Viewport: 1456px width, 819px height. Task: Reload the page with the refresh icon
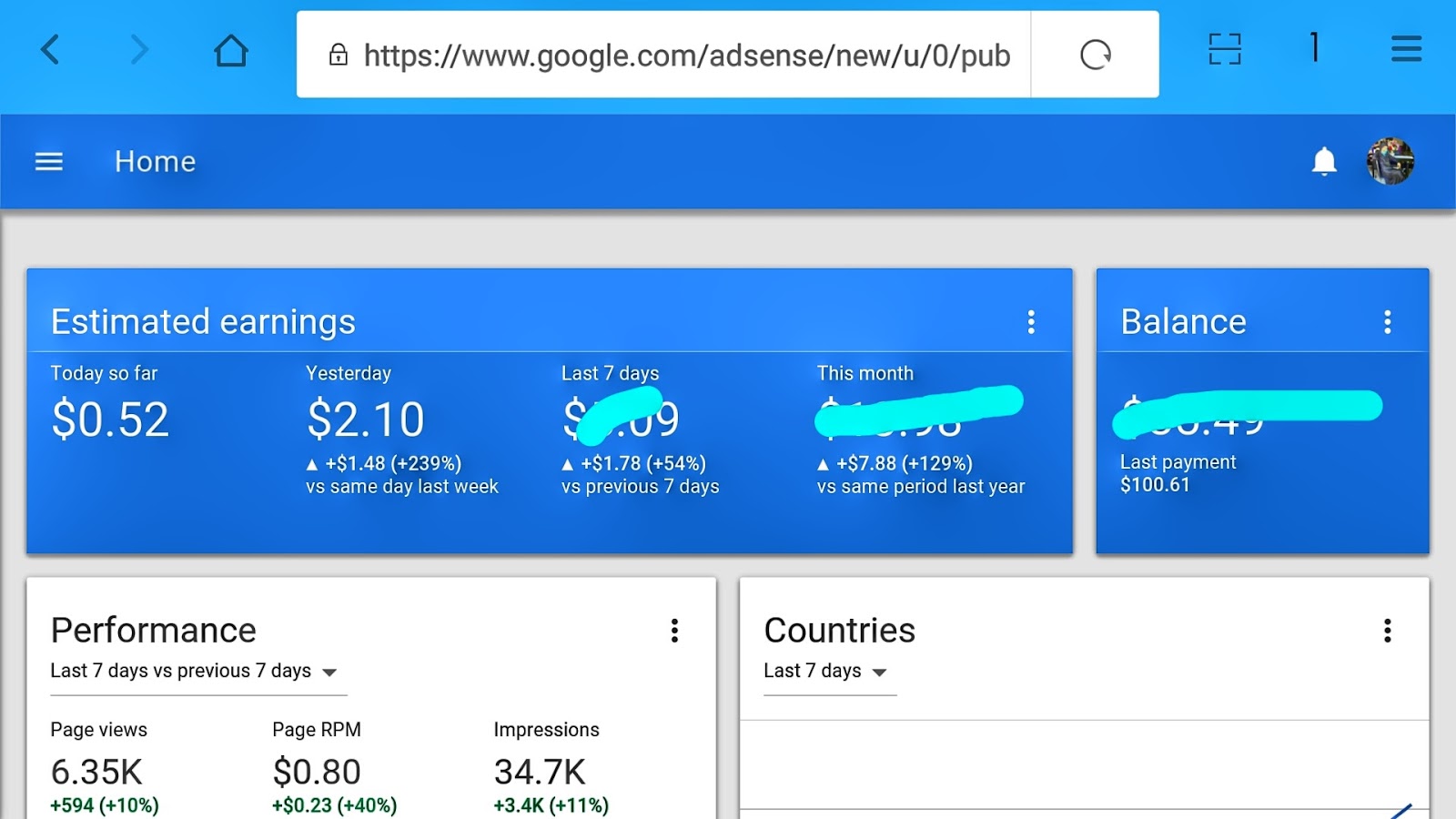pyautogui.click(x=1096, y=55)
